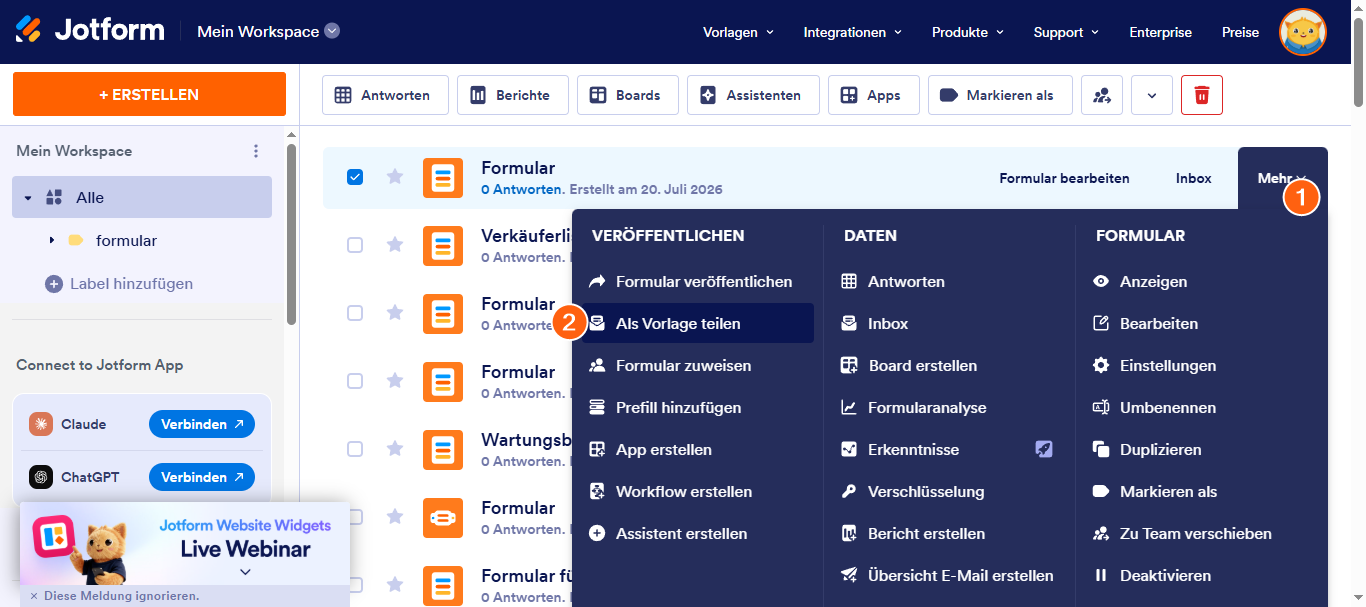
Task: Click the paper plane icon for Übersicht E-Mail
Action: [849, 576]
